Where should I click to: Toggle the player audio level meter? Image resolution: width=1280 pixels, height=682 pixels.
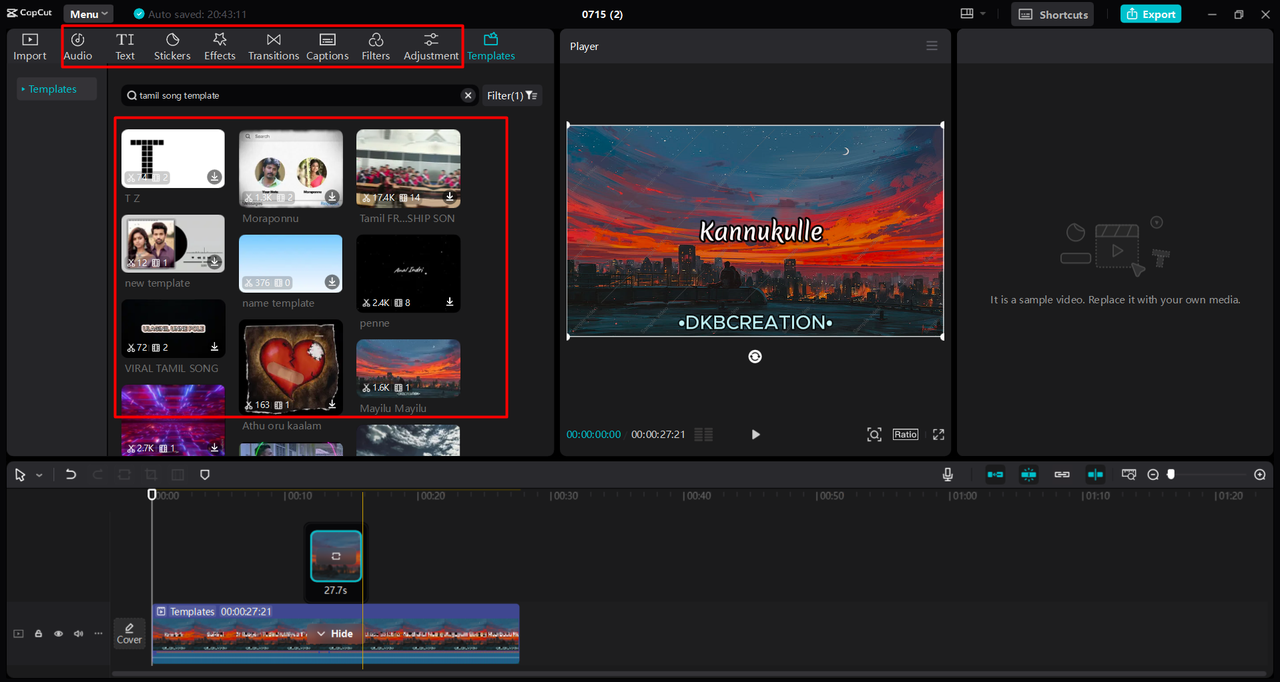[703, 434]
